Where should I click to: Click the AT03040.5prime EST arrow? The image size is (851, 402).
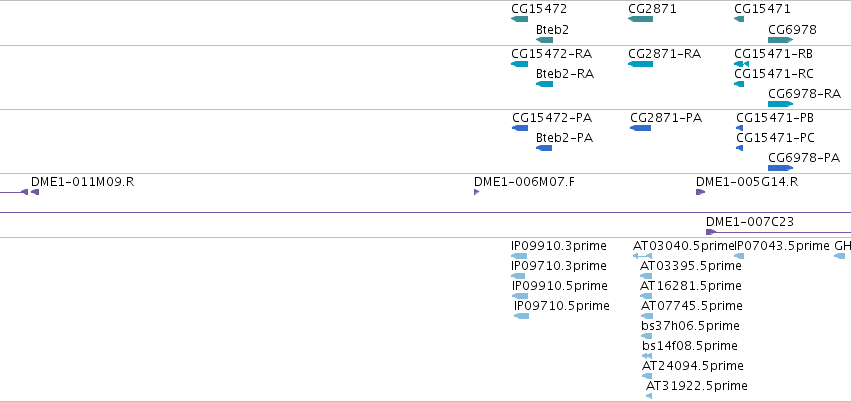pyautogui.click(x=643, y=256)
